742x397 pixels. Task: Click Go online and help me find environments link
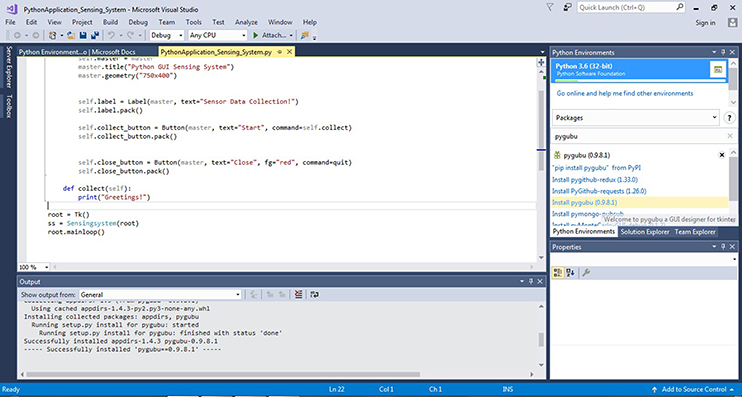point(625,93)
